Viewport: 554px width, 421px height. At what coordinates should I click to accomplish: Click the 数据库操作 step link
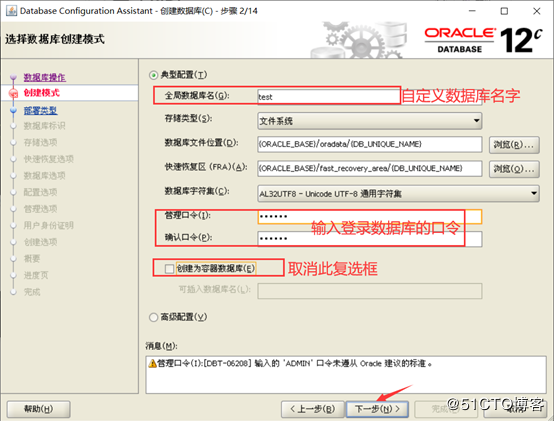45,77
